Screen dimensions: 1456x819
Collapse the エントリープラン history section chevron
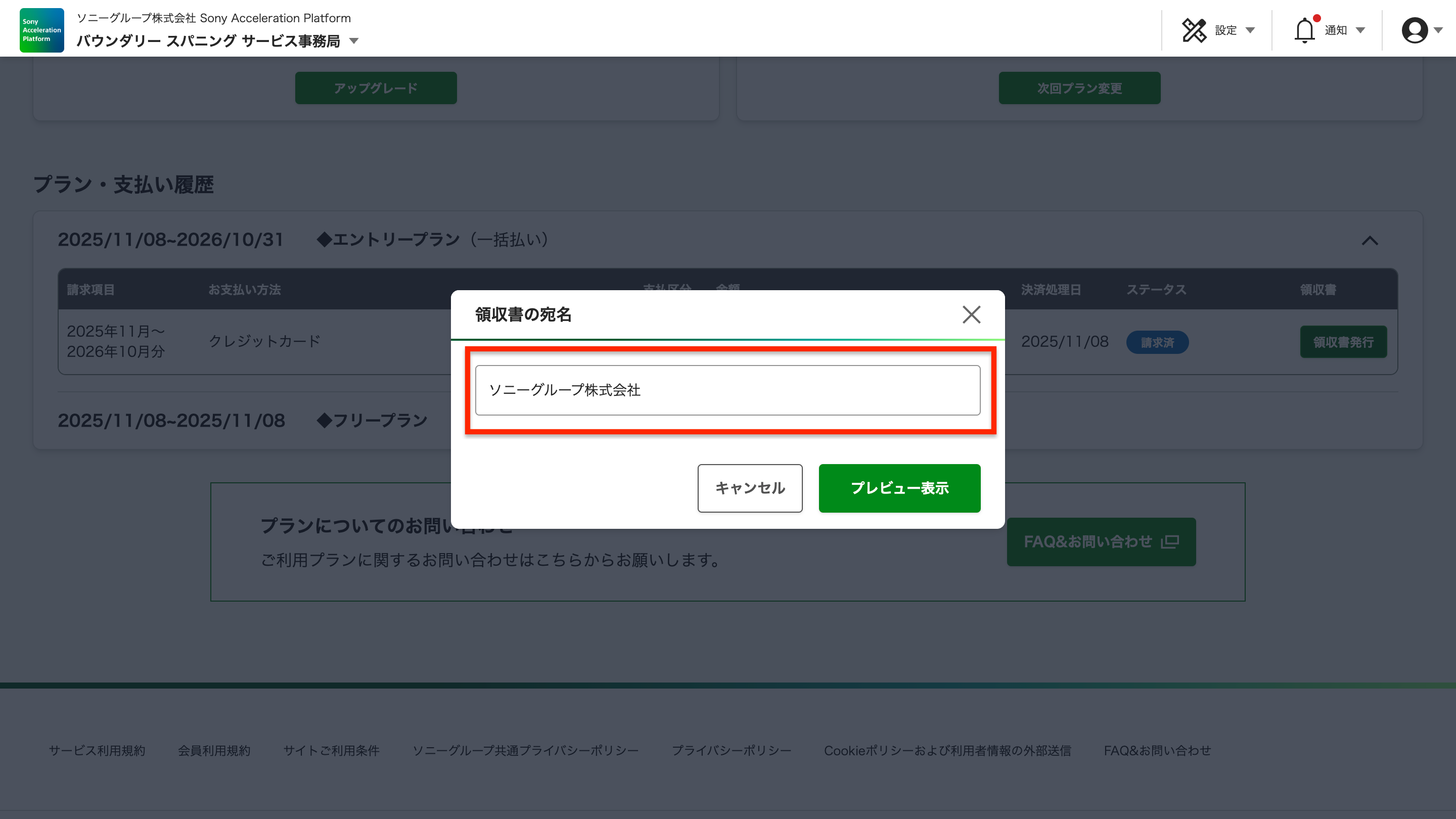click(1370, 241)
